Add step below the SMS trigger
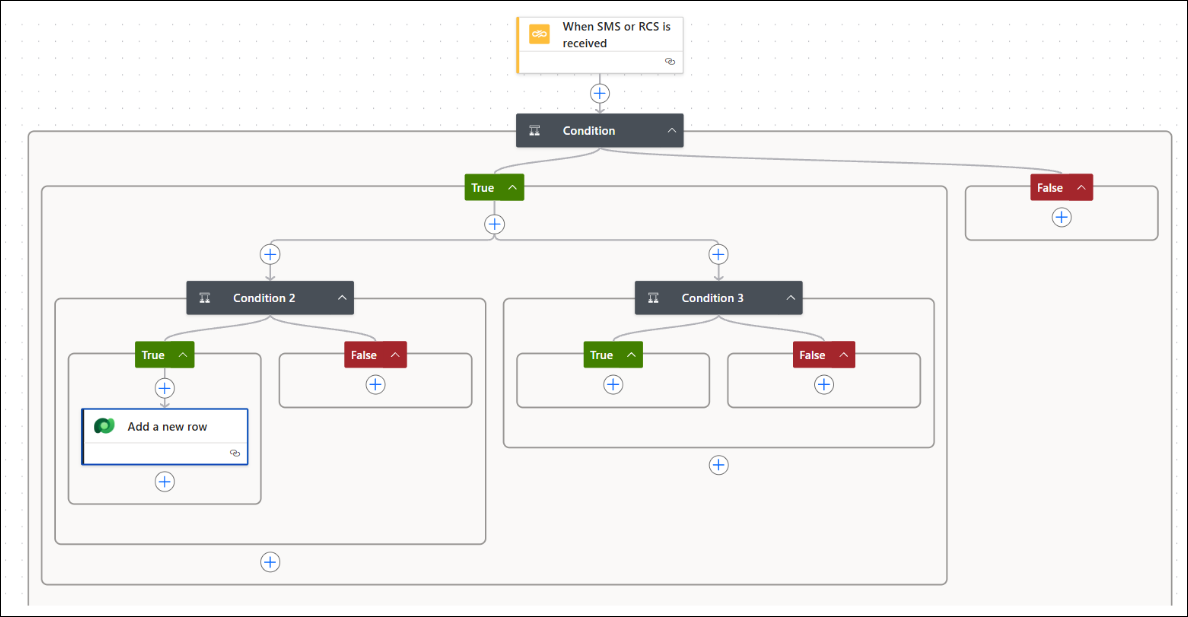 599,93
